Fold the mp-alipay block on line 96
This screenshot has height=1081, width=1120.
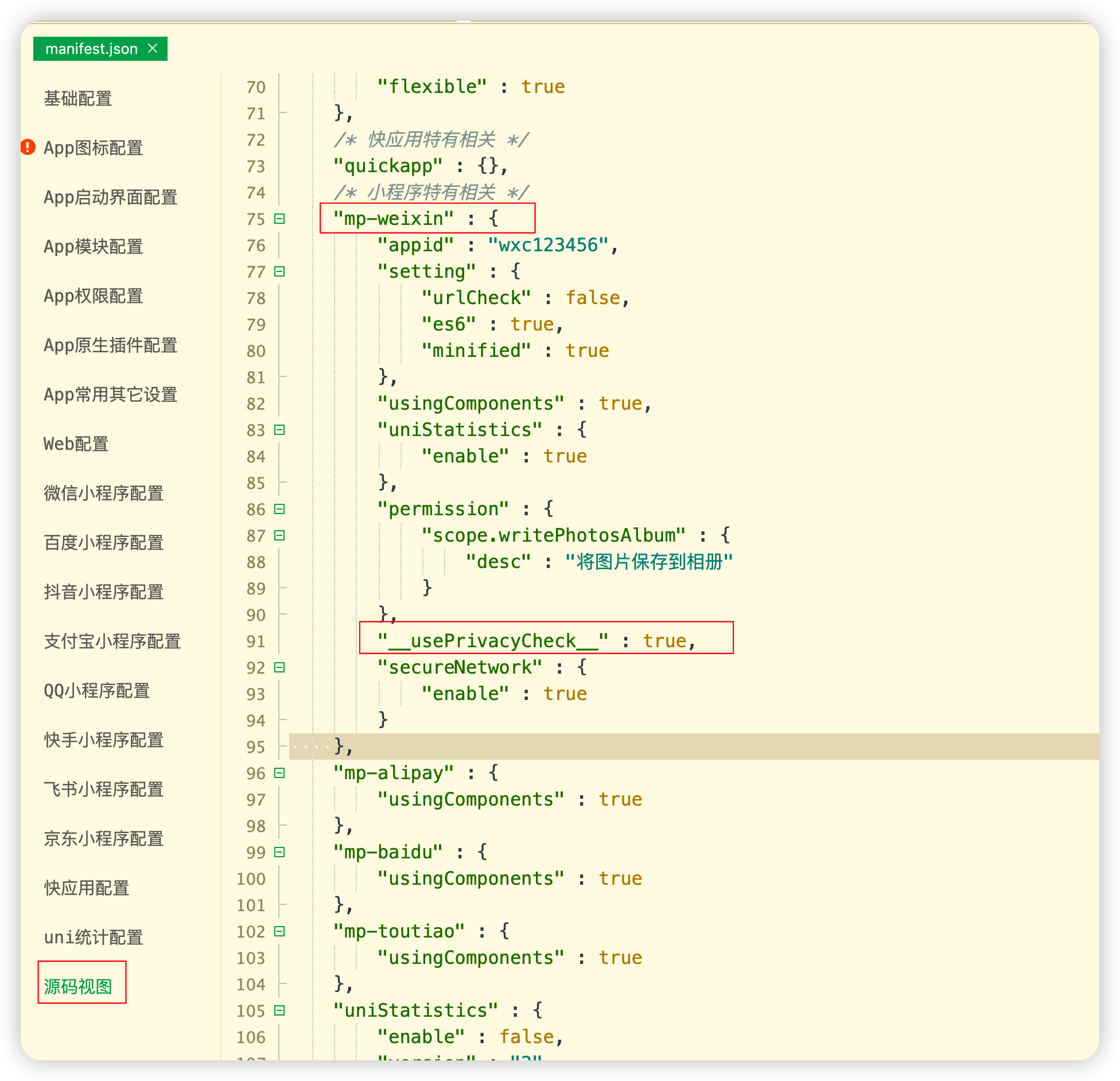pyautogui.click(x=279, y=773)
